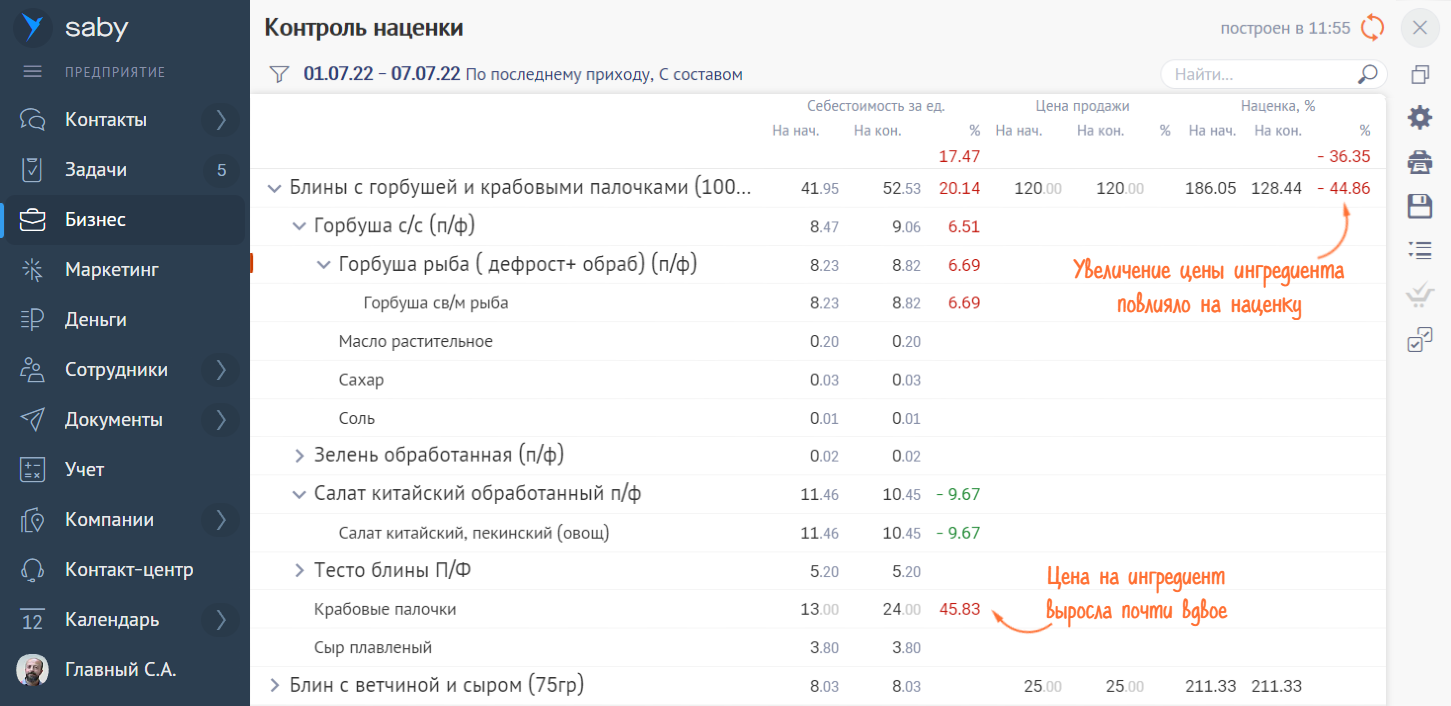Open the Маркетинг menu section
The width and height of the screenshot is (1451, 706).
coord(112,270)
